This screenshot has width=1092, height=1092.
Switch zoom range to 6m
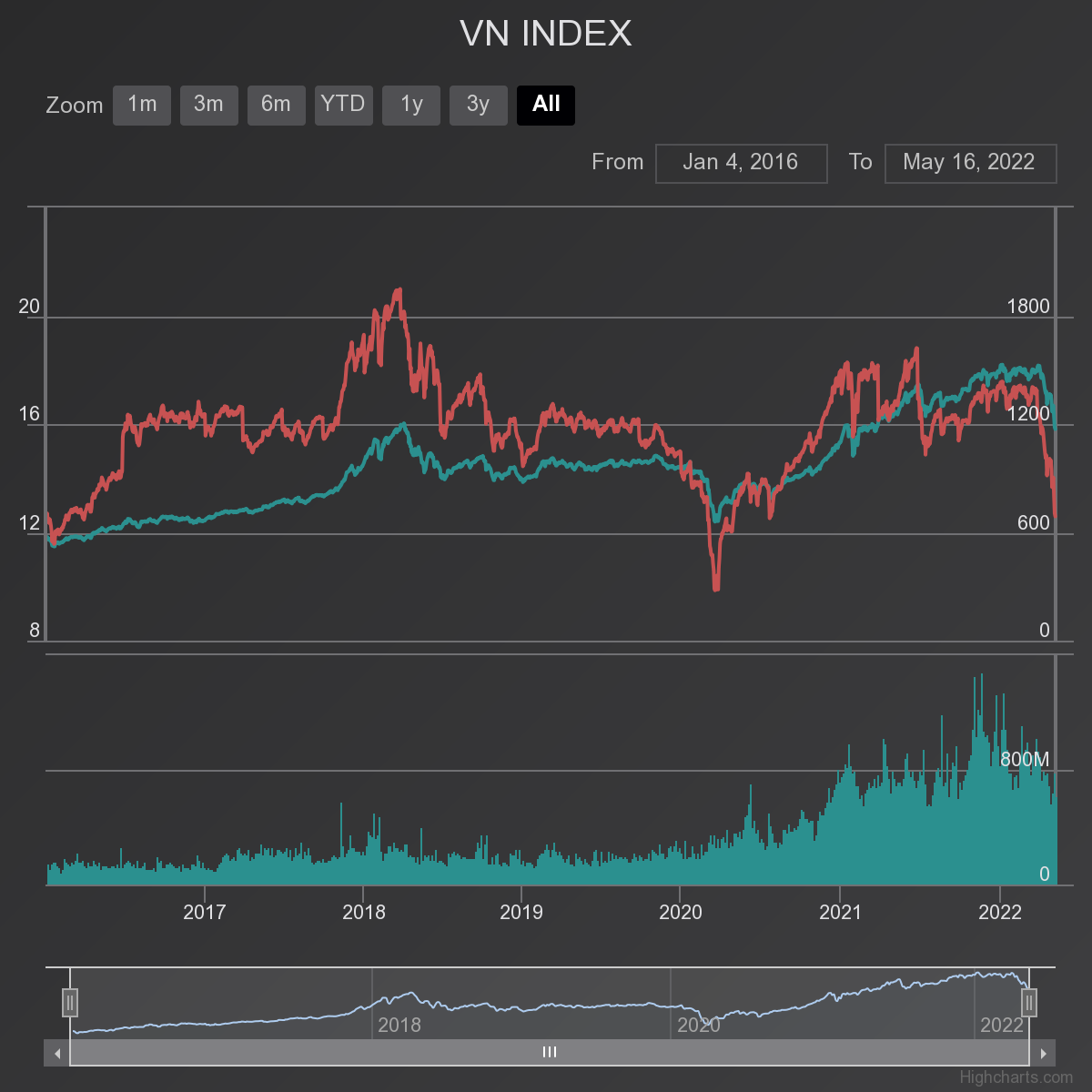click(x=276, y=105)
